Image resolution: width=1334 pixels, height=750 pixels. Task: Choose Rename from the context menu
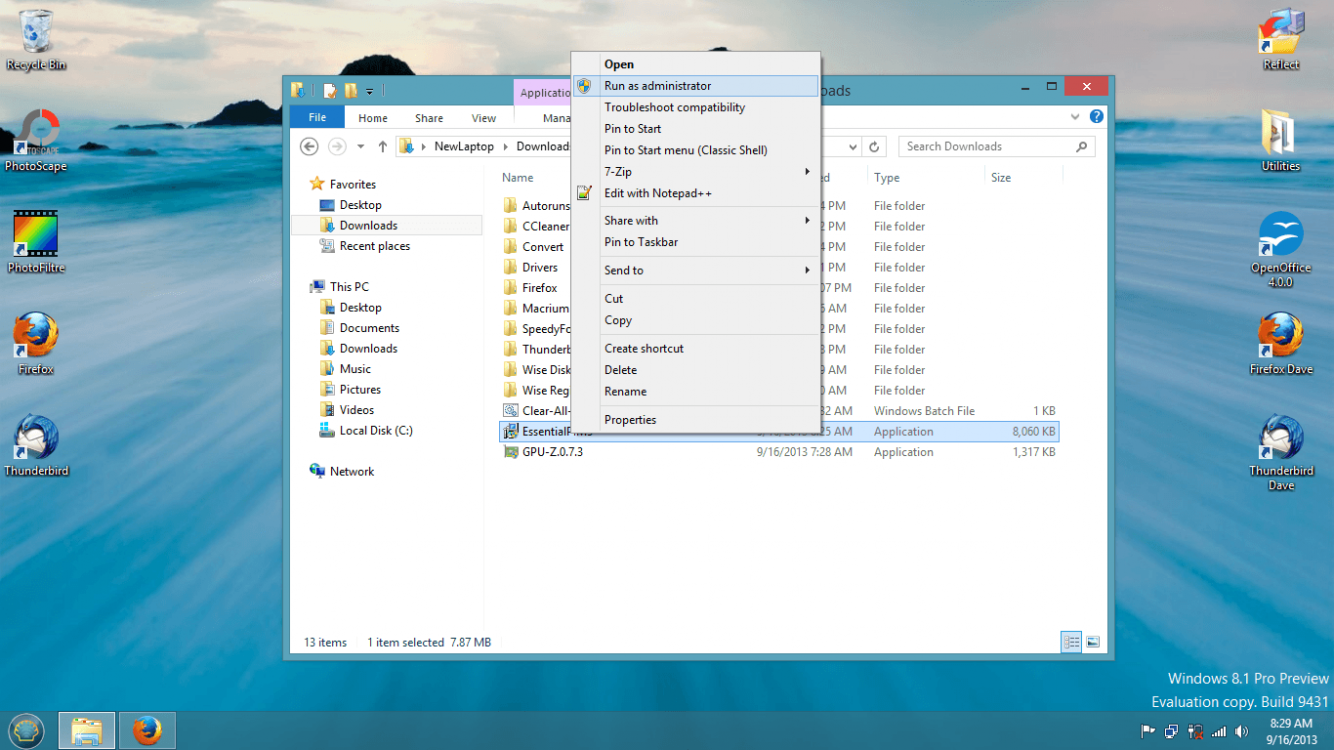pos(695,391)
